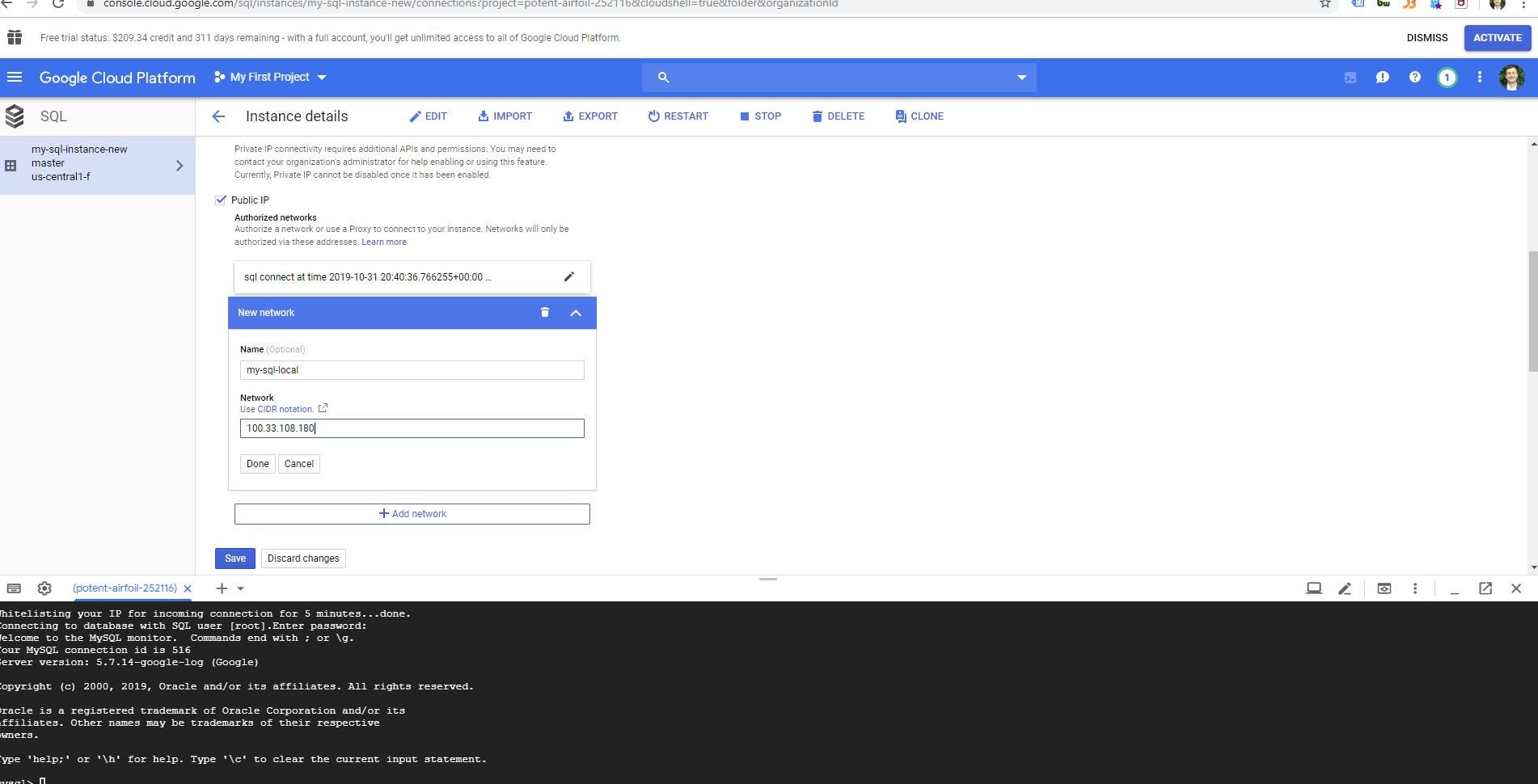The image size is (1538, 784).
Task: Expand the my-sql-instance-new sidebar chevron
Action: 180,166
